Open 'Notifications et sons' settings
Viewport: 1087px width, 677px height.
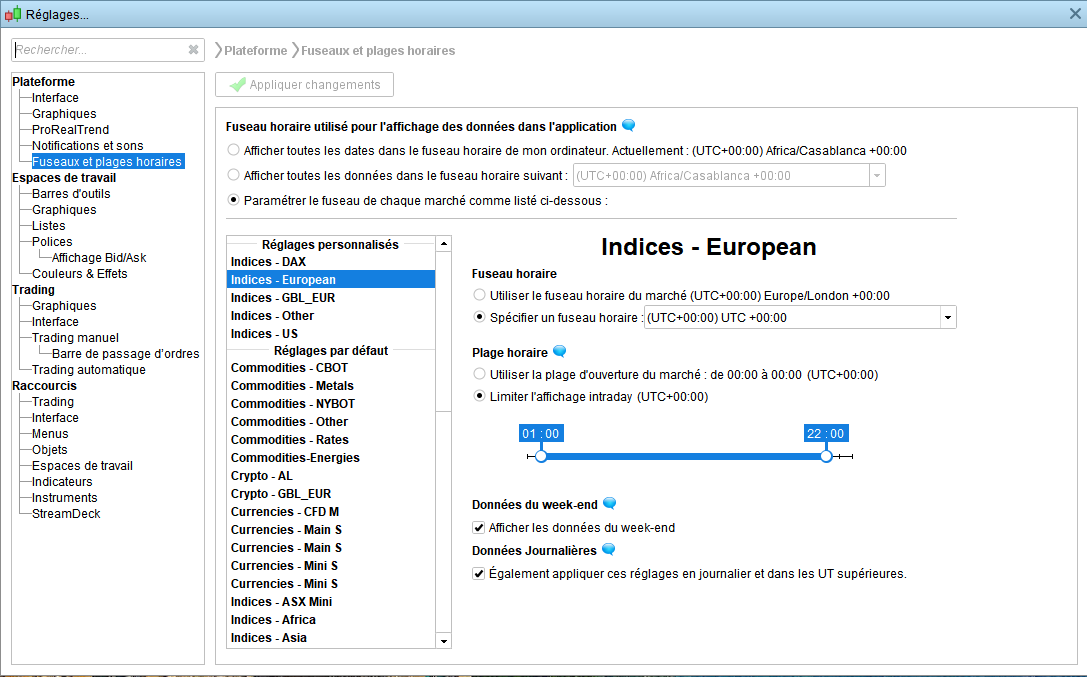[87, 146]
